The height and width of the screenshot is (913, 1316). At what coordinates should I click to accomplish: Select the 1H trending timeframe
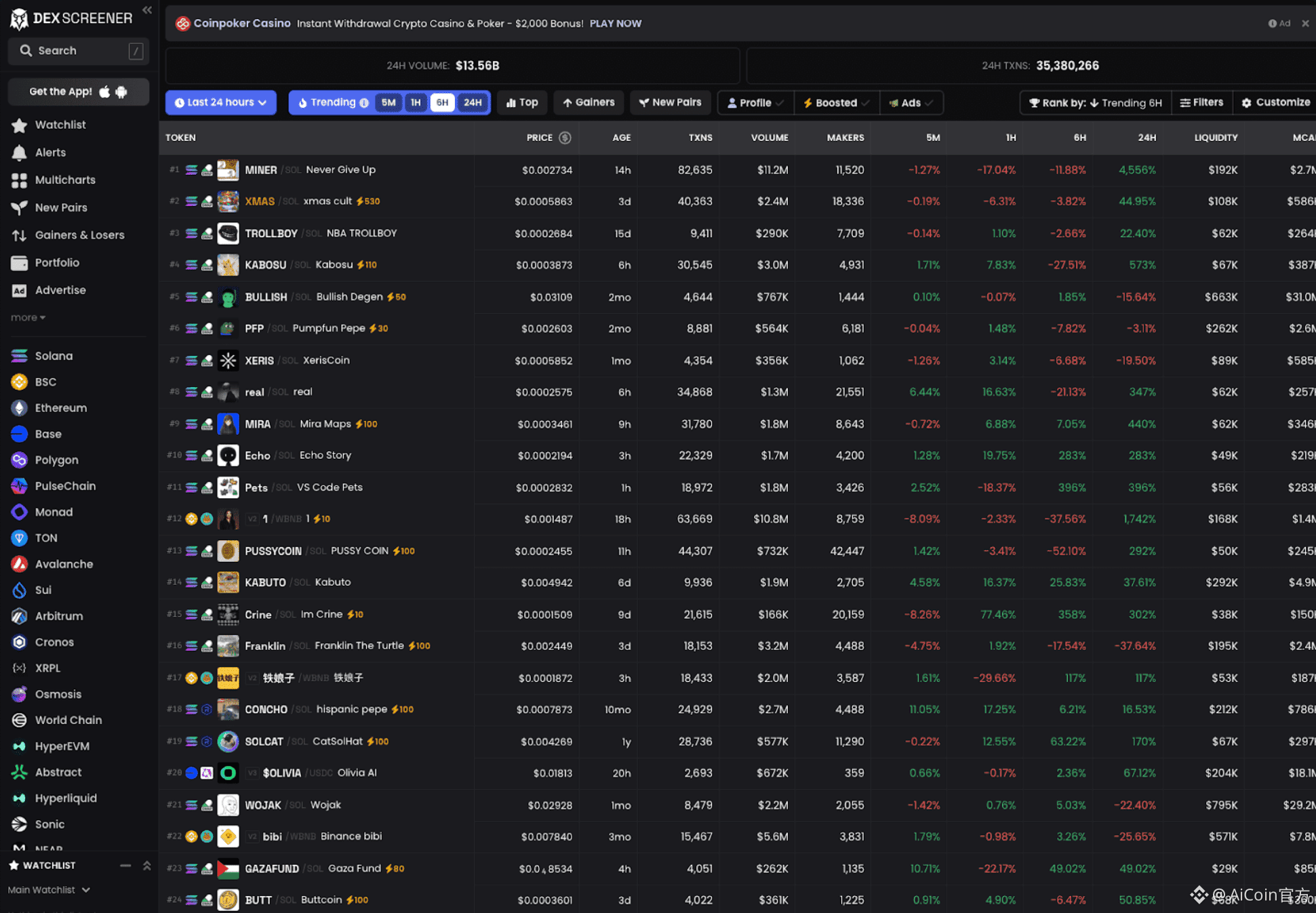pos(416,103)
